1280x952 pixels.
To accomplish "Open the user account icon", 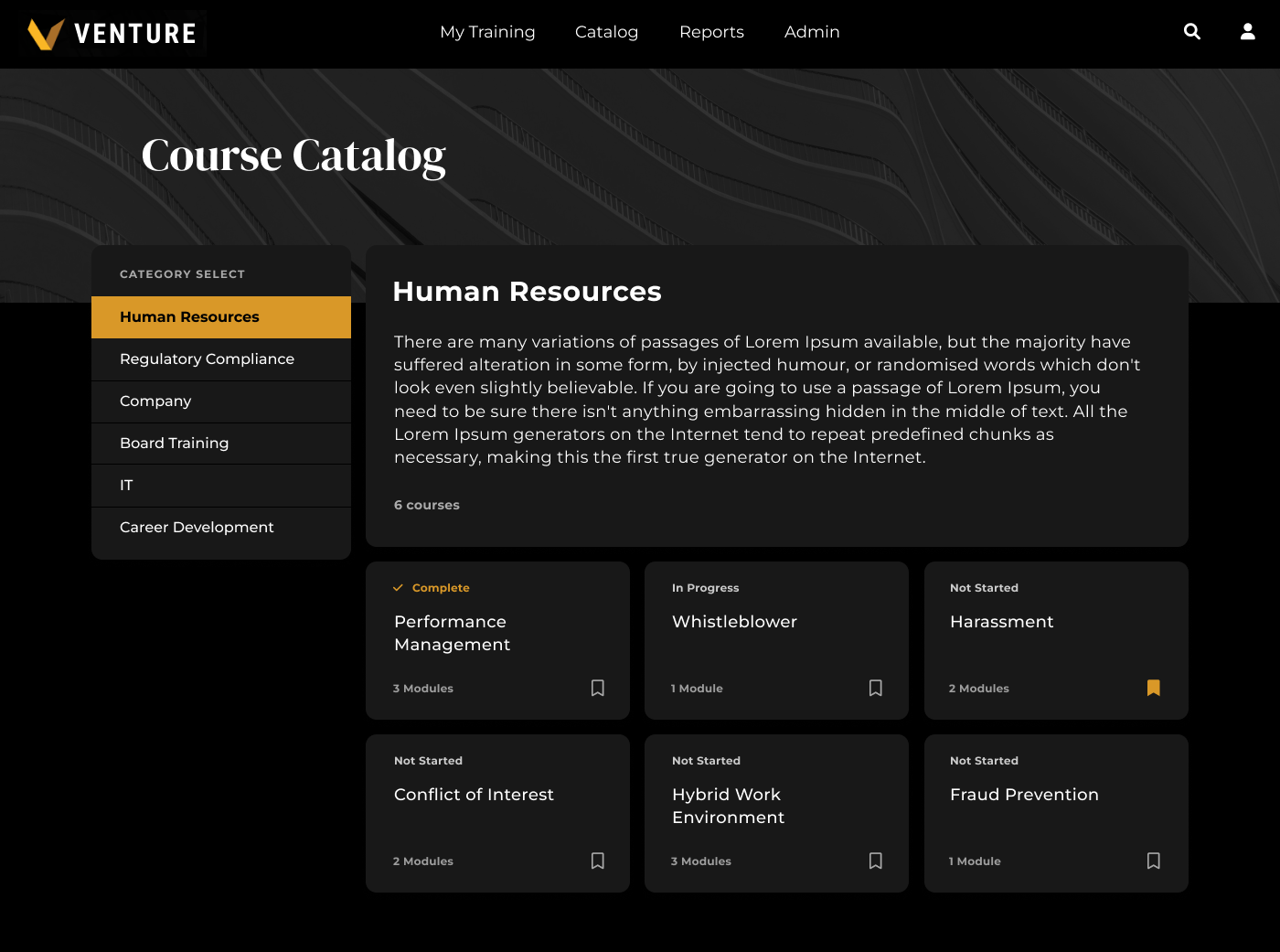I will click(1247, 31).
